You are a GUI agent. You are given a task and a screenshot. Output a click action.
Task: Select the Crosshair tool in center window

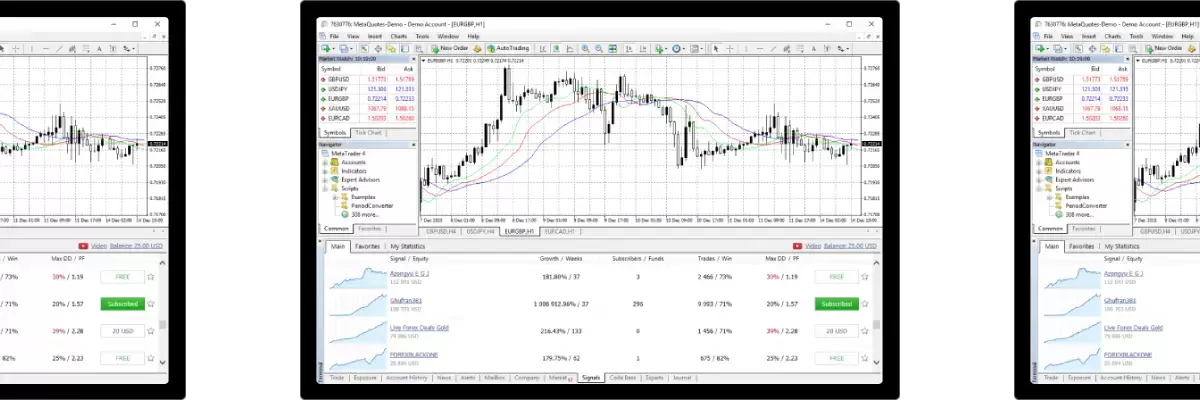click(730, 48)
